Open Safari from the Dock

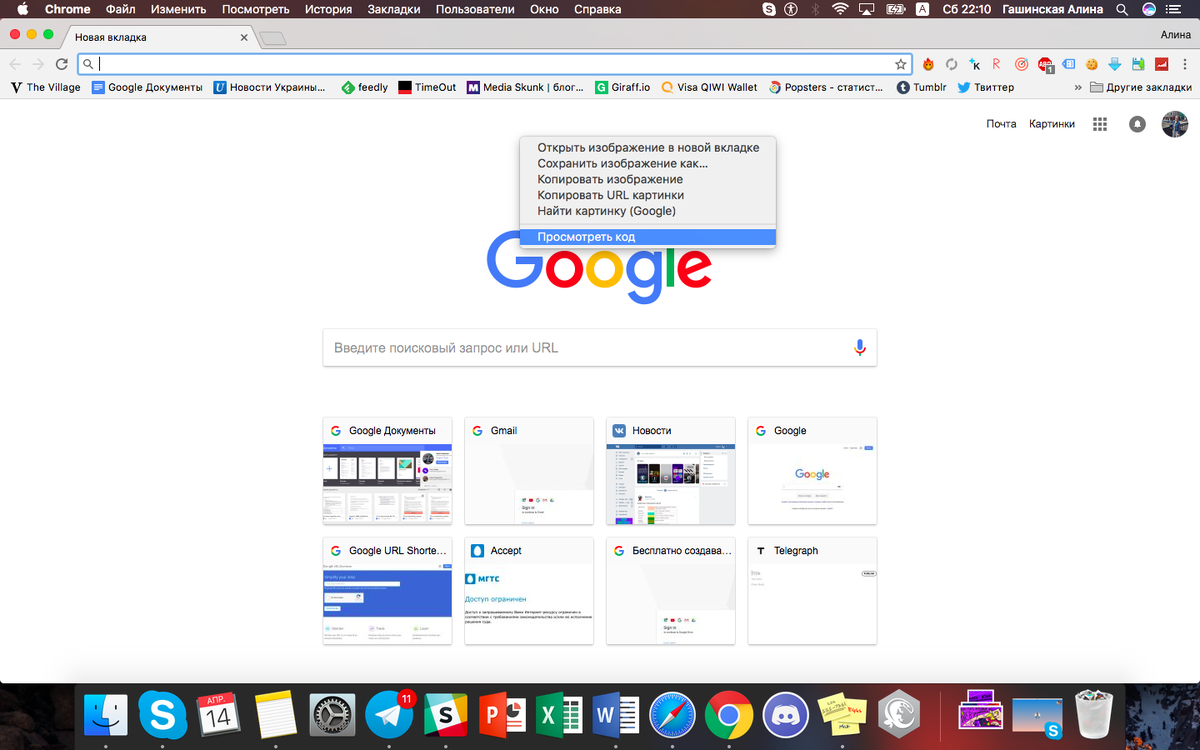[672, 715]
